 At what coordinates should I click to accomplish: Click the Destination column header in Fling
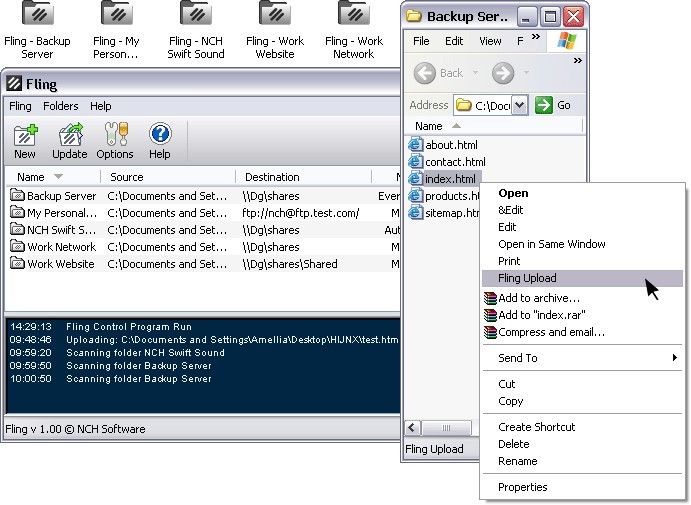pyautogui.click(x=304, y=177)
